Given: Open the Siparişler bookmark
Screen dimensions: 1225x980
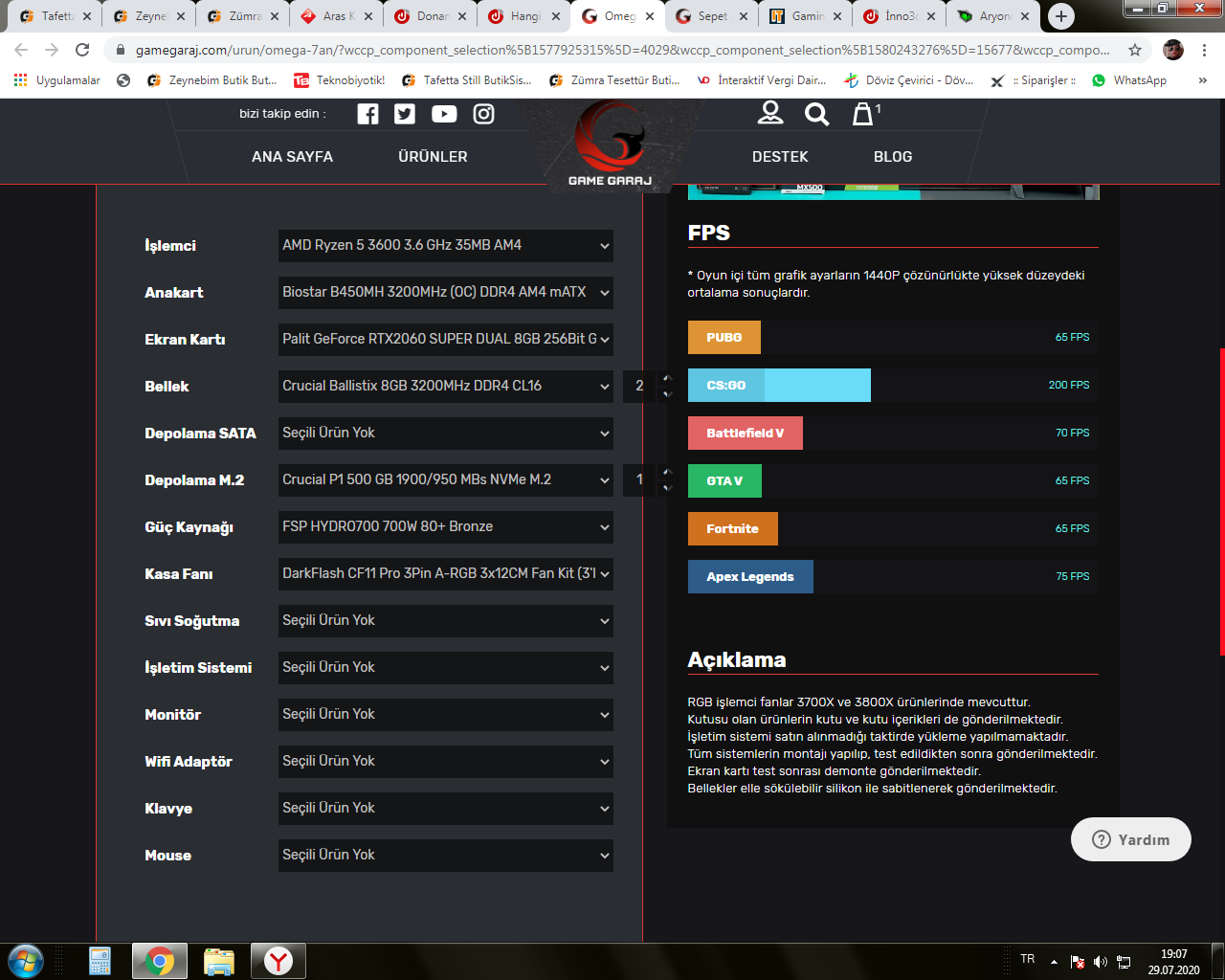Looking at the screenshot, I should pos(1034,80).
